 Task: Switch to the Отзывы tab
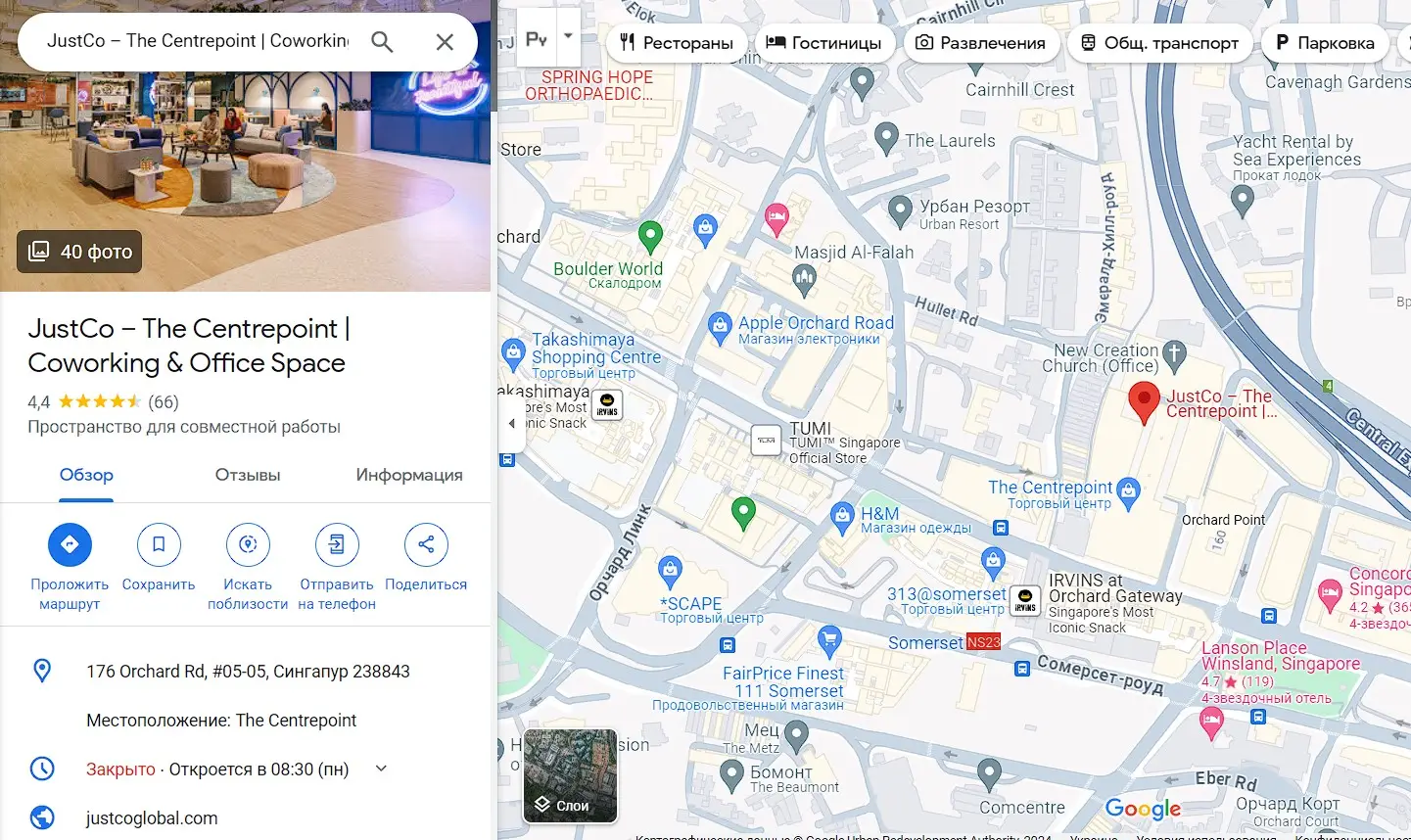click(x=248, y=475)
